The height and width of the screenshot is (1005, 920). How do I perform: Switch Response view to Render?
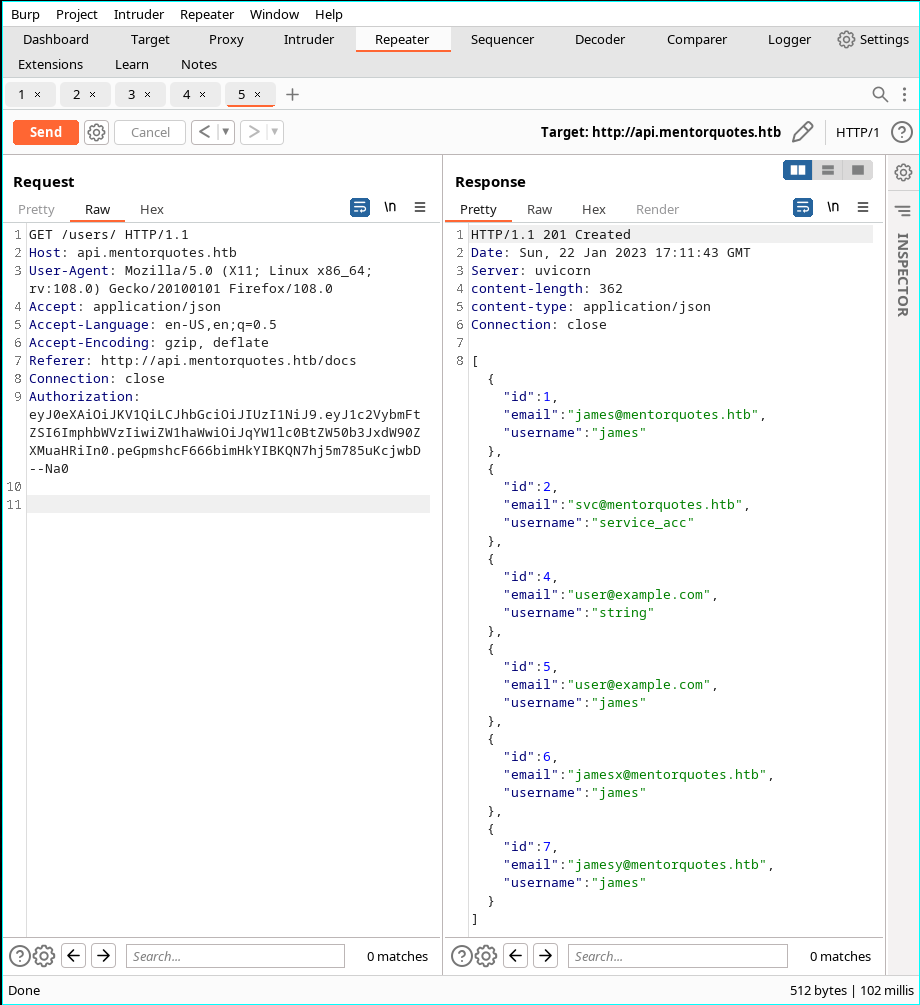pyautogui.click(x=657, y=210)
